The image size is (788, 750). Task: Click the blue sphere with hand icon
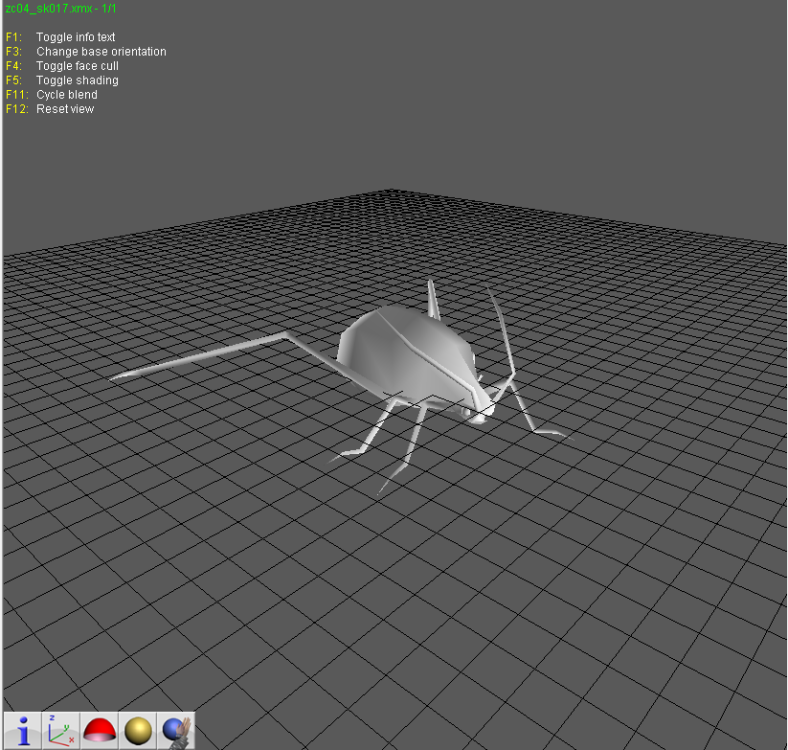176,730
